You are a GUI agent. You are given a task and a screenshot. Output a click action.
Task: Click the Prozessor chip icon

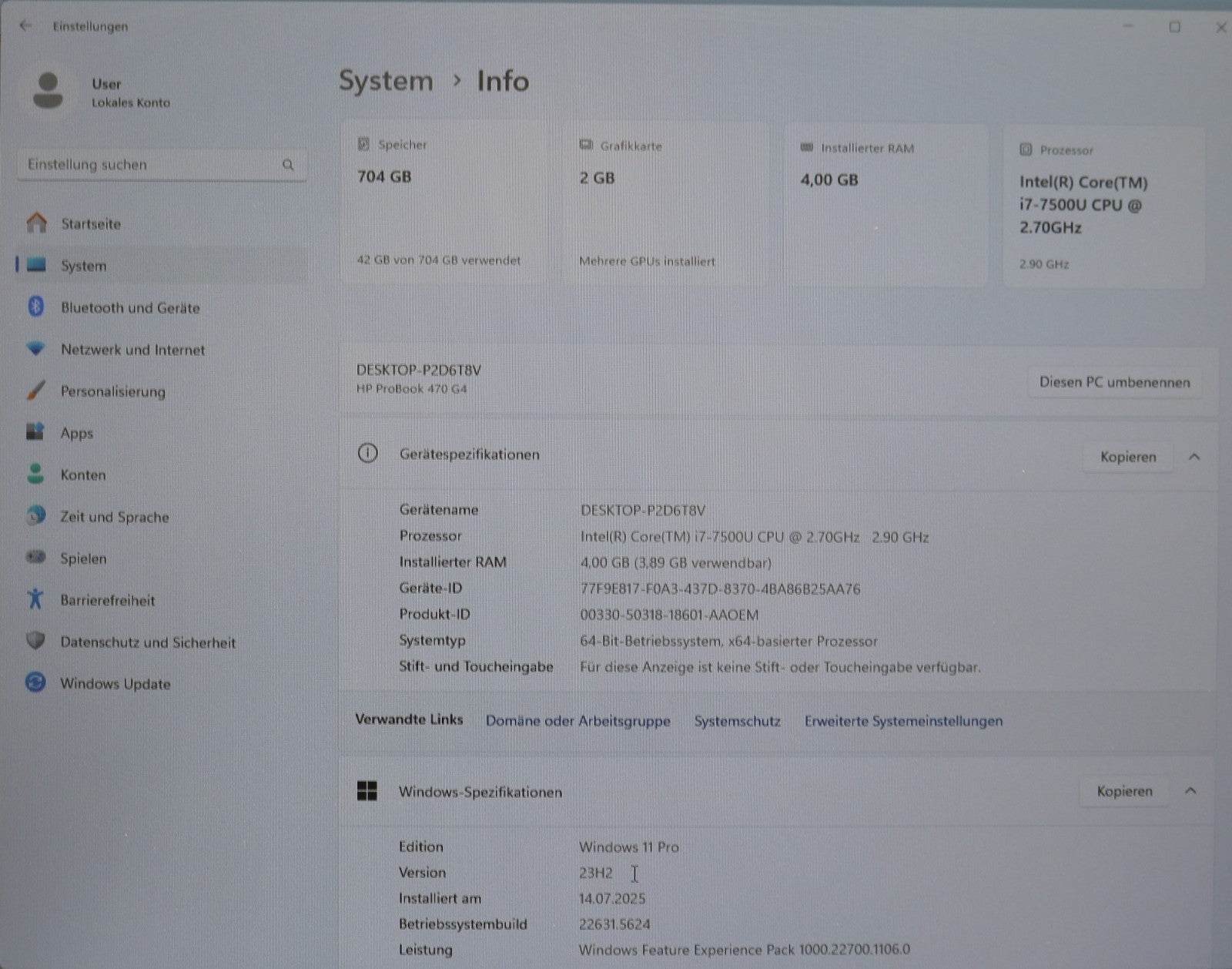[x=1026, y=149]
